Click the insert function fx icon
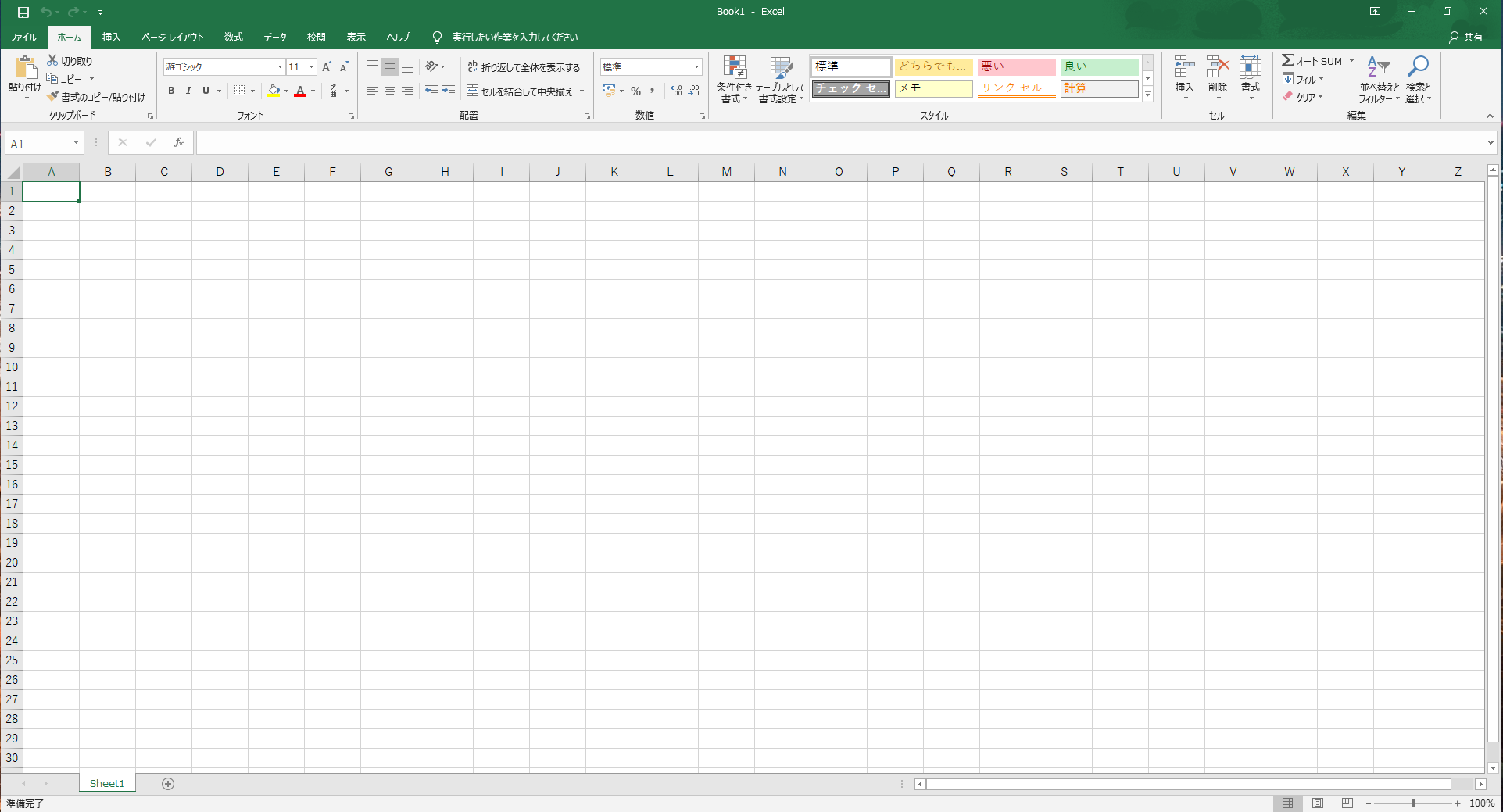The height and width of the screenshot is (812, 1503). [x=179, y=142]
